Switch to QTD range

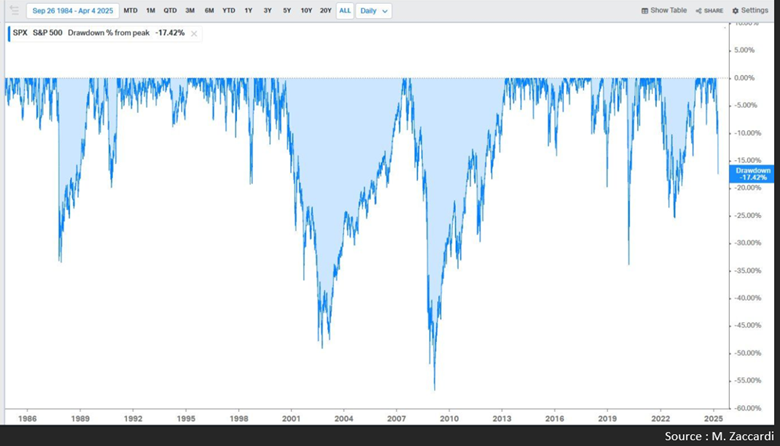(x=172, y=11)
